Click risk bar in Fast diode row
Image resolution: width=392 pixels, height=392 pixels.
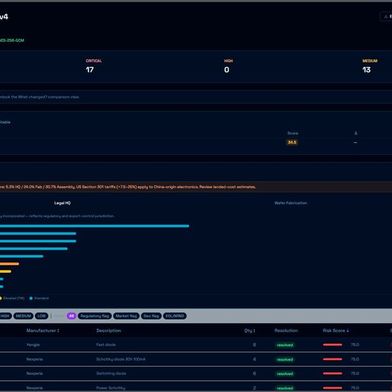coord(332,345)
